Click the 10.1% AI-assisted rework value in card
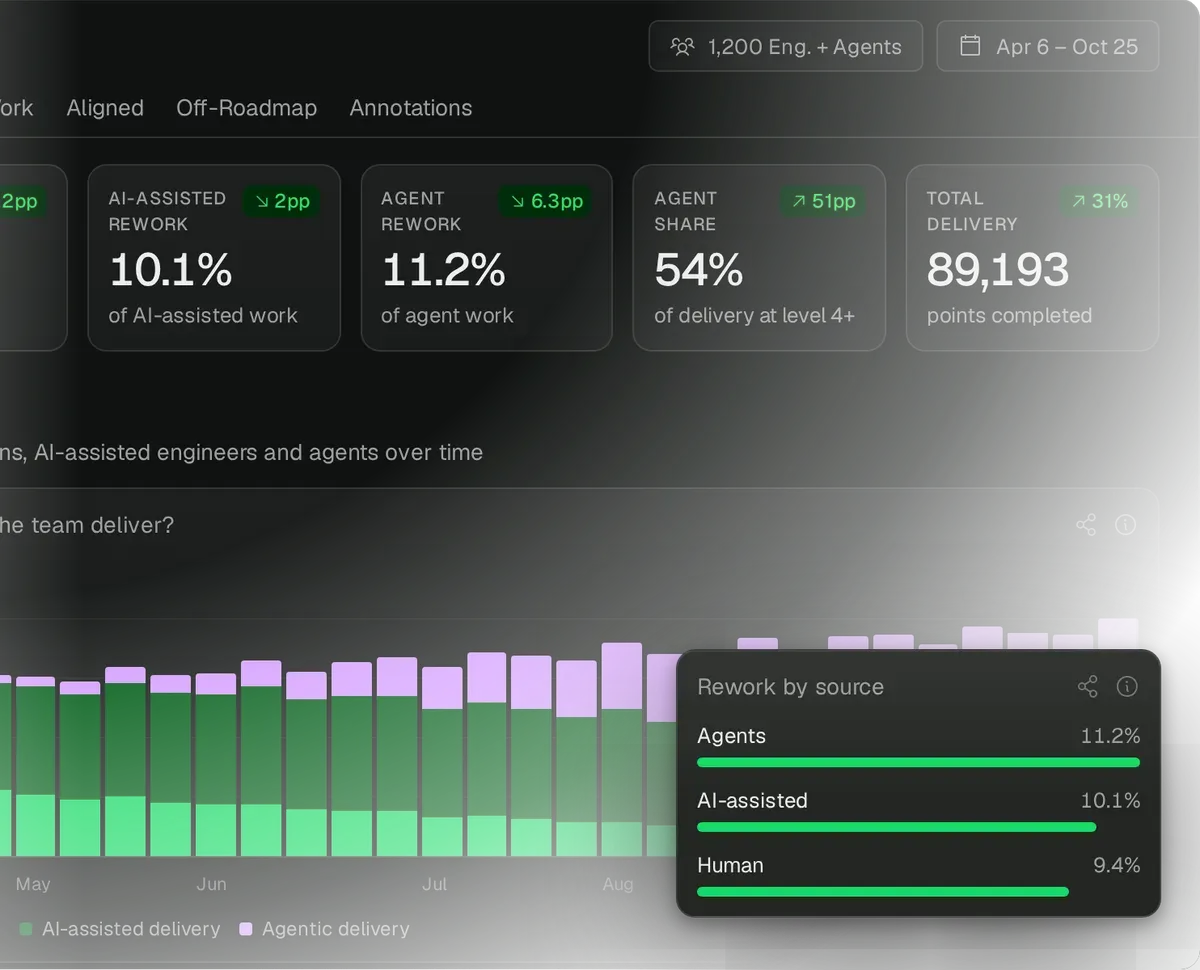This screenshot has width=1200, height=970. tap(170, 269)
